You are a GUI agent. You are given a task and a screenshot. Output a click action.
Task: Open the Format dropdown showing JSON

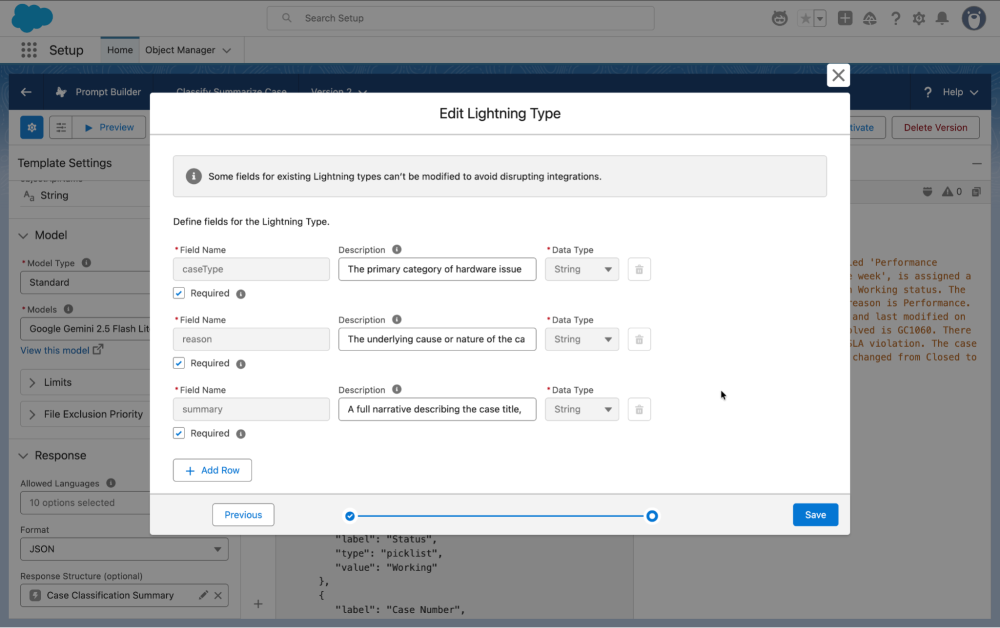(x=124, y=548)
